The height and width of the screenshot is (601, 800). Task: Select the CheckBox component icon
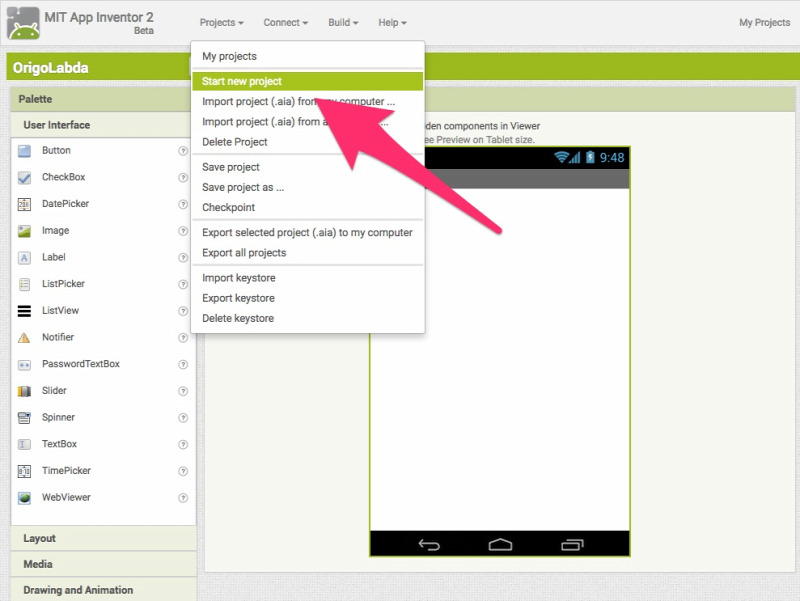(x=24, y=178)
